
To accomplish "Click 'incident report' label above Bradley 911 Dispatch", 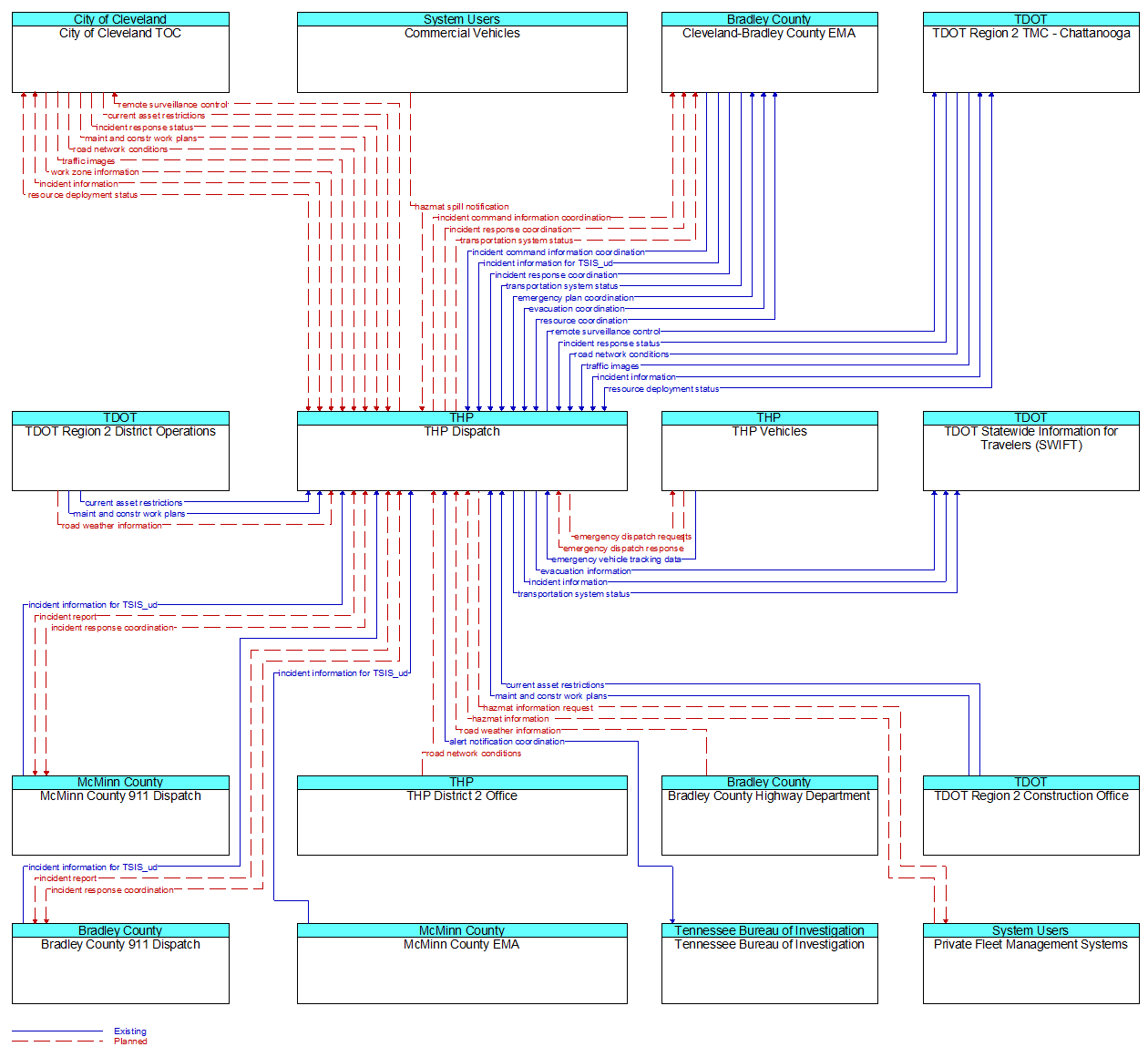I will 67,878.
